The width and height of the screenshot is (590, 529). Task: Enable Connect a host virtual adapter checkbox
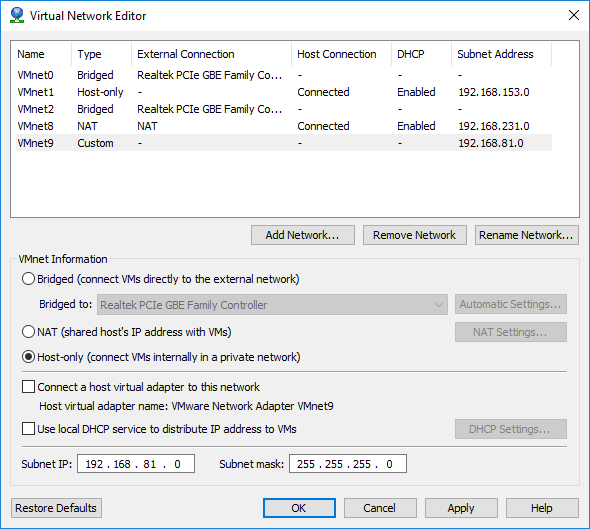pos(28,387)
